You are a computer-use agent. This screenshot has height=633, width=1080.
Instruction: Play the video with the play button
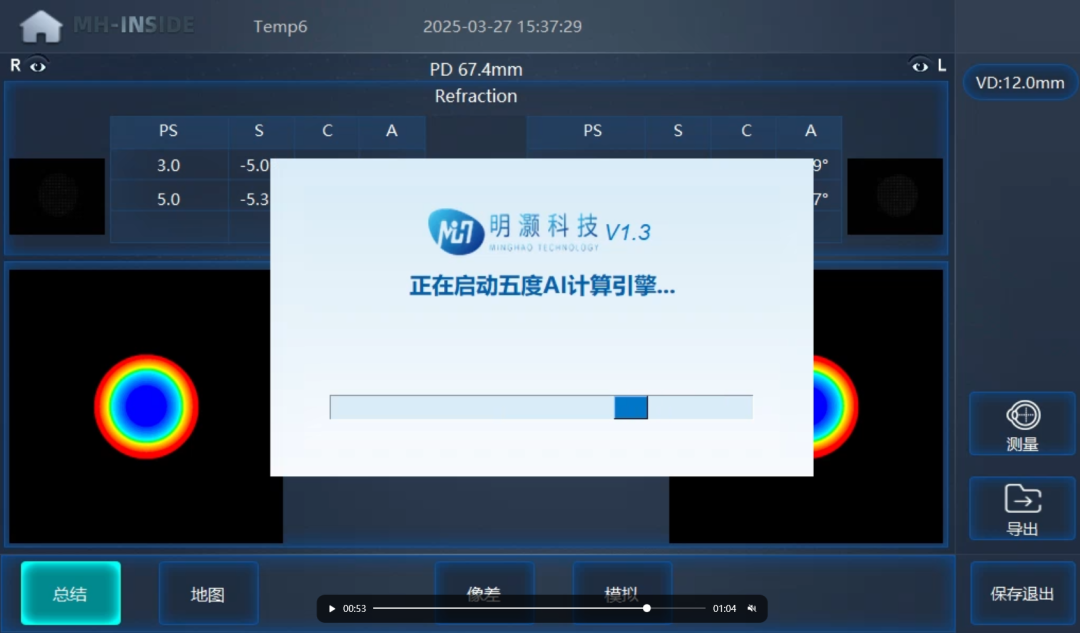coord(331,609)
